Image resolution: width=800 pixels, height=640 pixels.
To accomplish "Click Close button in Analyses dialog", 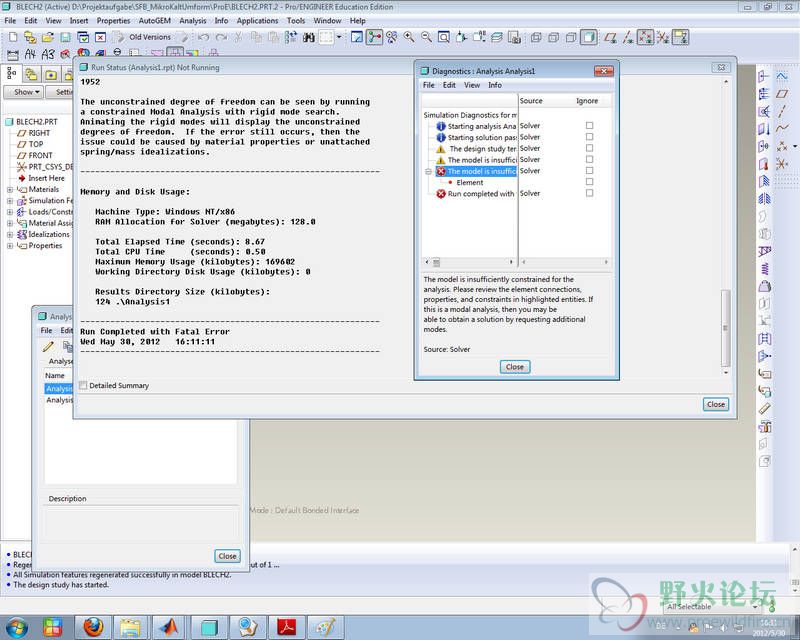I will pos(227,556).
